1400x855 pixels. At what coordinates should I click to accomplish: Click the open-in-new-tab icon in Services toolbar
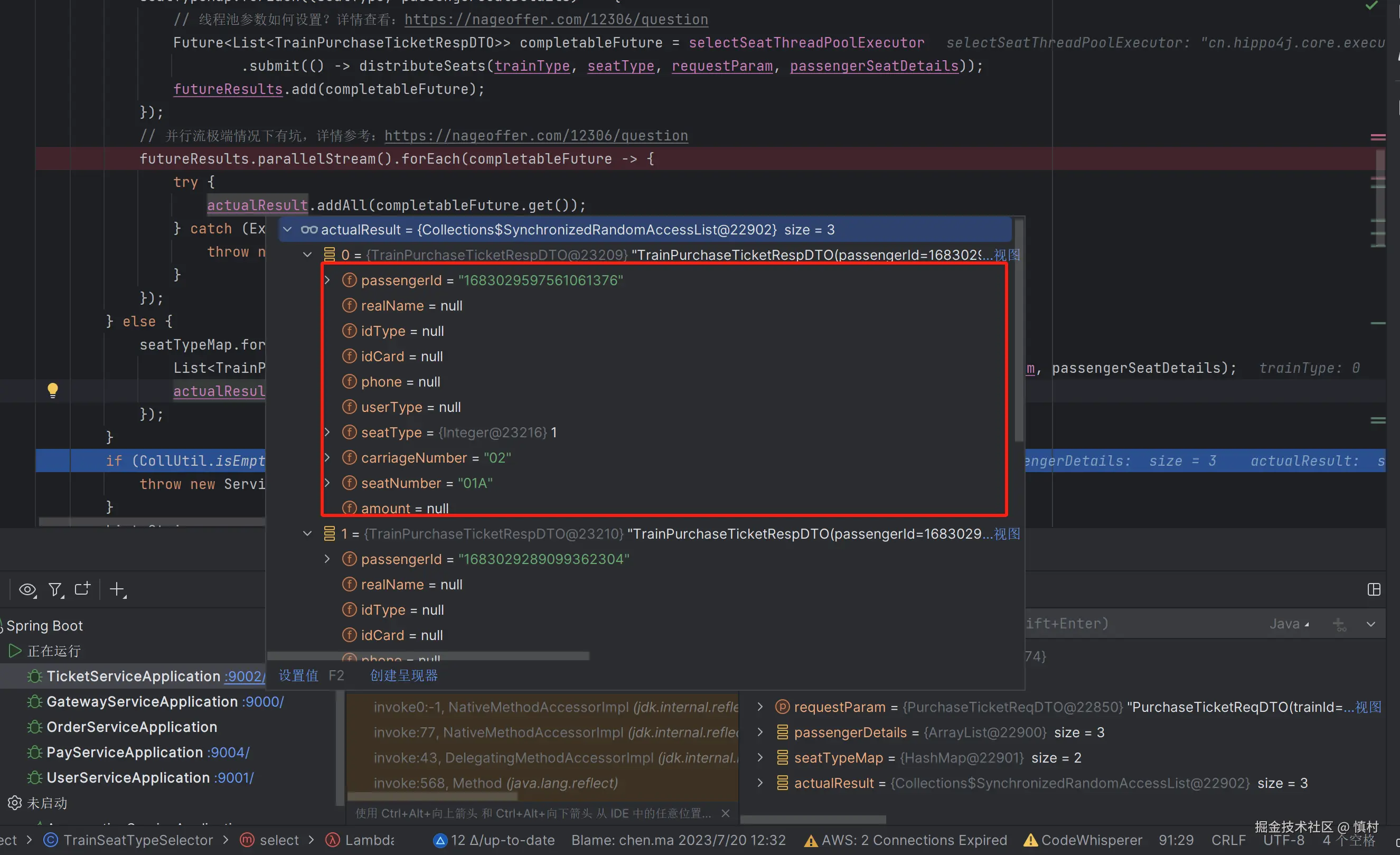pyautogui.click(x=83, y=589)
